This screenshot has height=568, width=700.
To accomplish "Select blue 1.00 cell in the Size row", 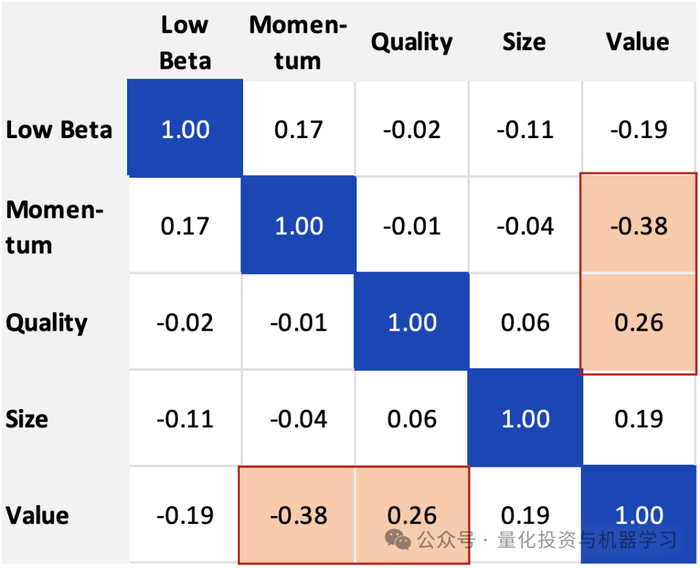I will [x=525, y=419].
